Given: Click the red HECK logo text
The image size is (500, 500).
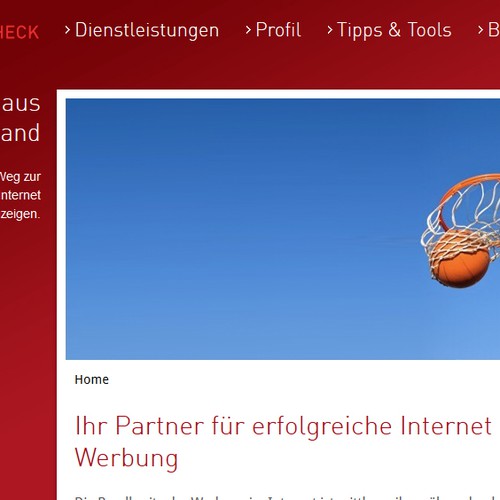Looking at the screenshot, I should point(19,33).
